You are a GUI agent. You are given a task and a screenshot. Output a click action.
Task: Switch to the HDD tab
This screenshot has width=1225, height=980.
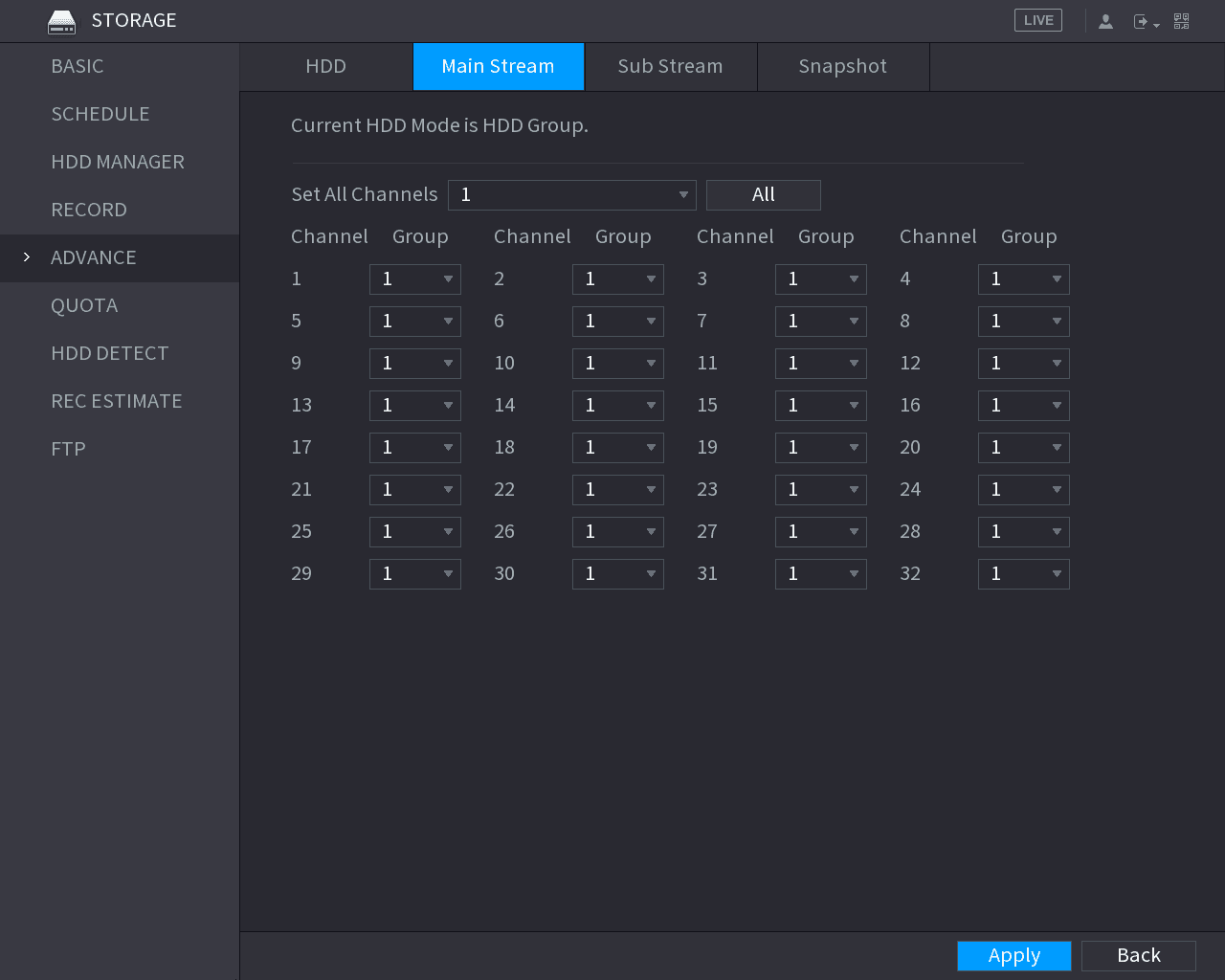(326, 66)
